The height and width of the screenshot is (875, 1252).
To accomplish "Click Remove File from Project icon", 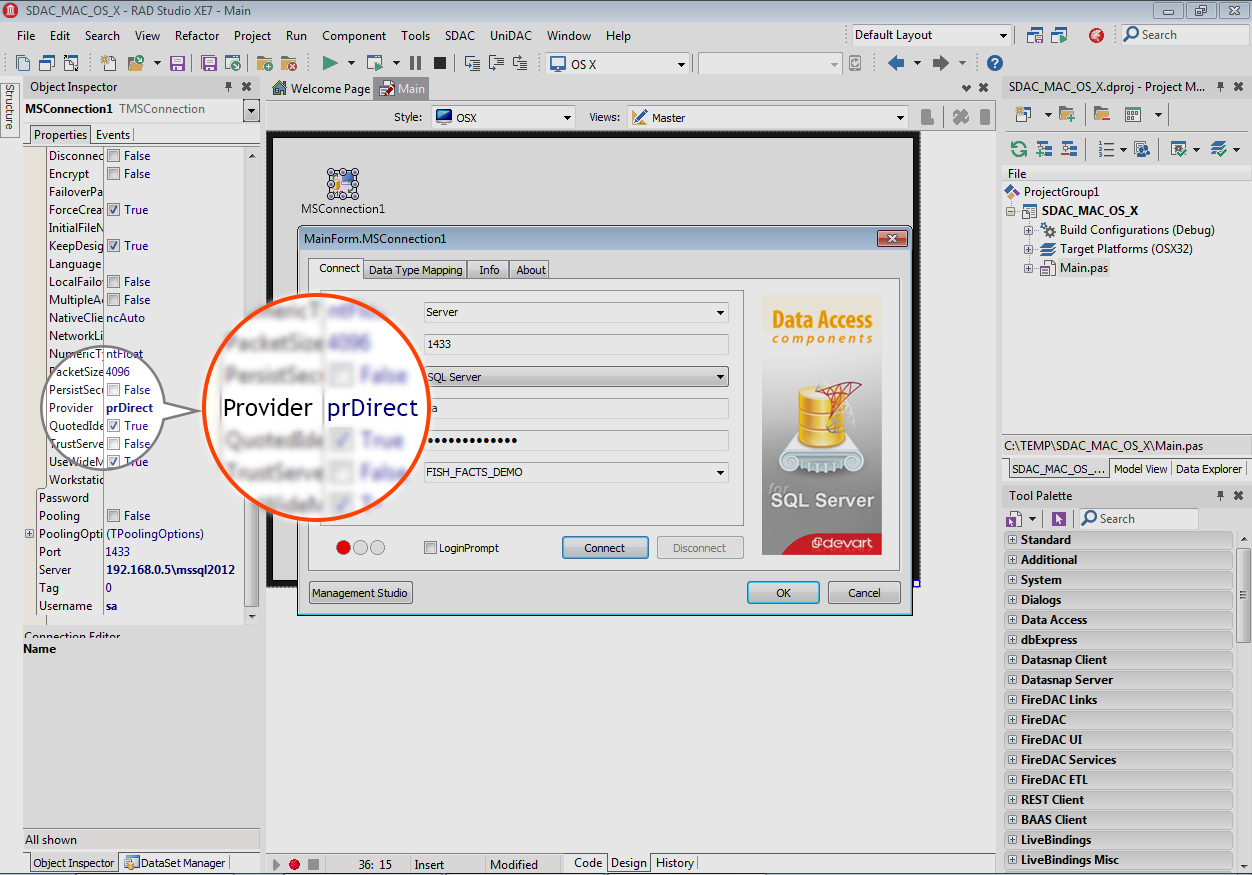I will (289, 63).
